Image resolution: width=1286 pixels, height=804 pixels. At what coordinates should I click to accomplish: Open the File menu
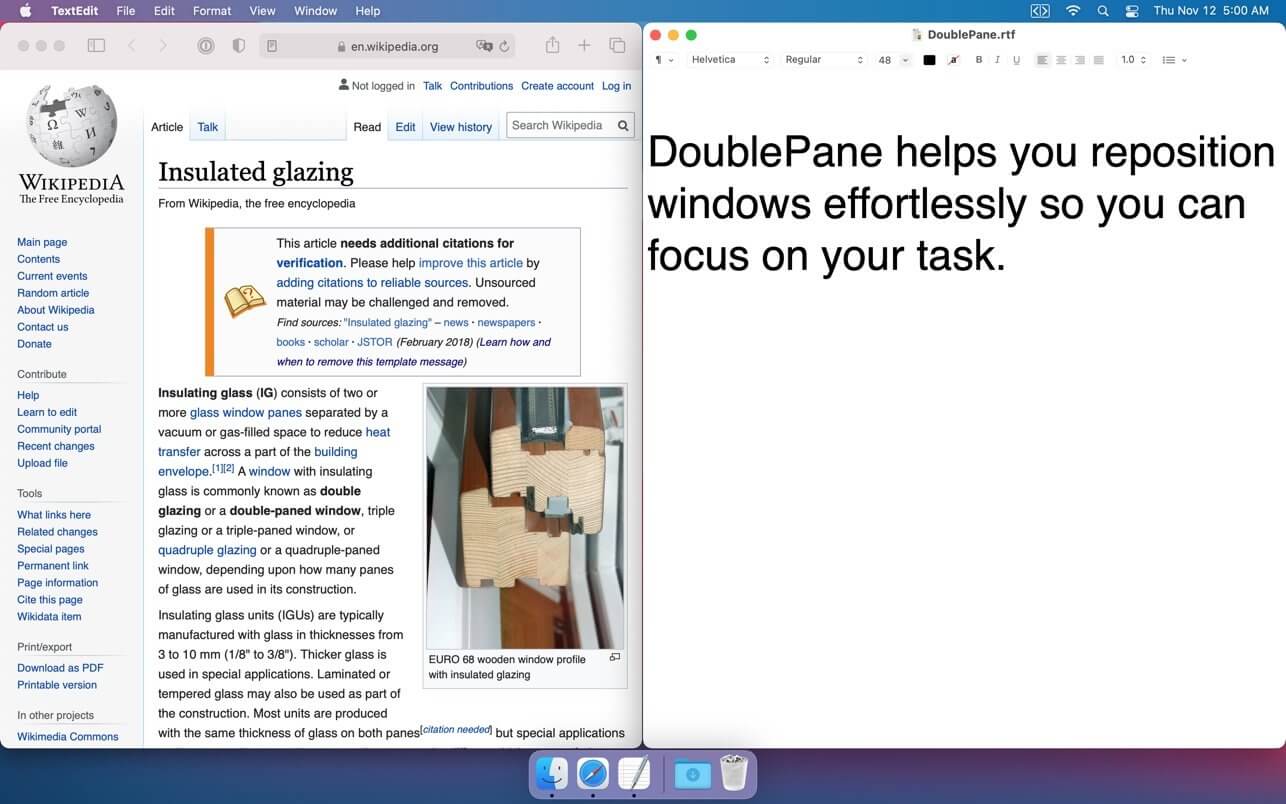pyautogui.click(x=126, y=11)
